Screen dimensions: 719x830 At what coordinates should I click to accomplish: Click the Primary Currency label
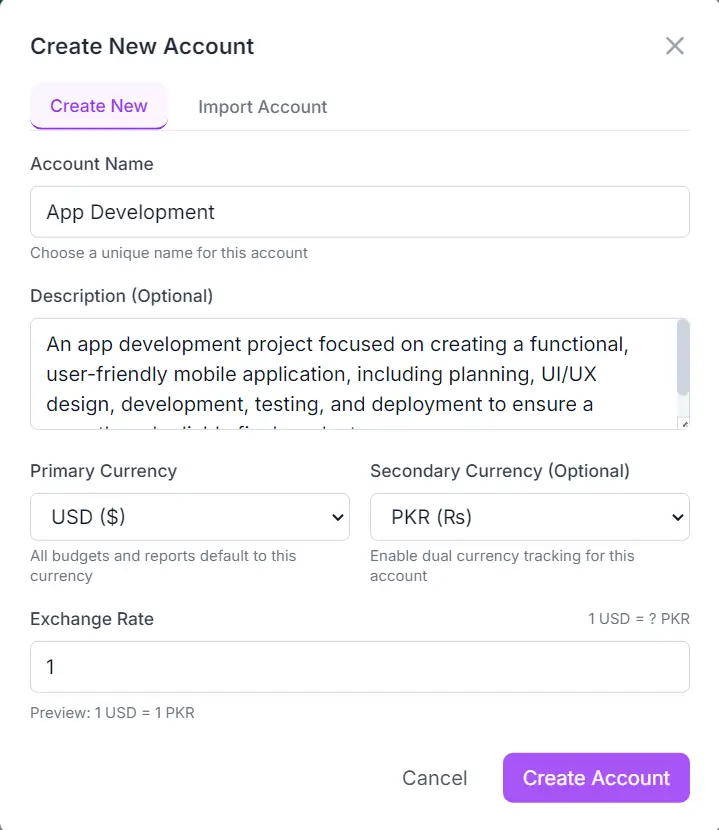(104, 471)
